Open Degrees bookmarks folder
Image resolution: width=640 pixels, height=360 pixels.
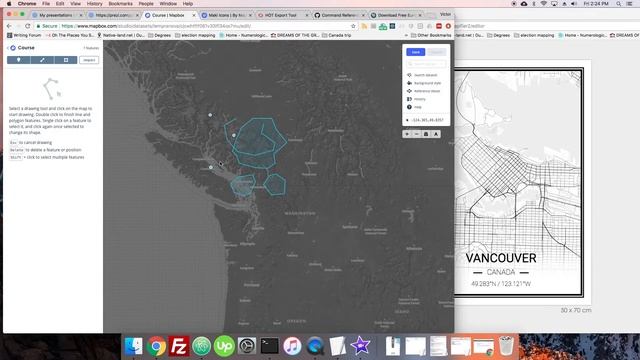pyautogui.click(x=159, y=36)
